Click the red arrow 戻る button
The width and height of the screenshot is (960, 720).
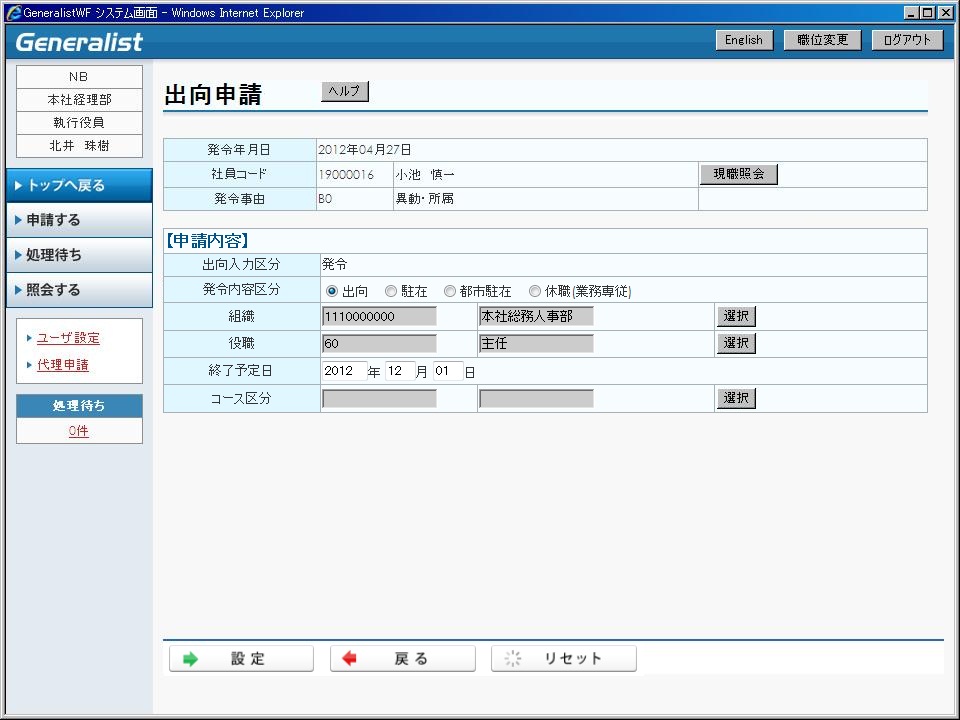pos(403,659)
